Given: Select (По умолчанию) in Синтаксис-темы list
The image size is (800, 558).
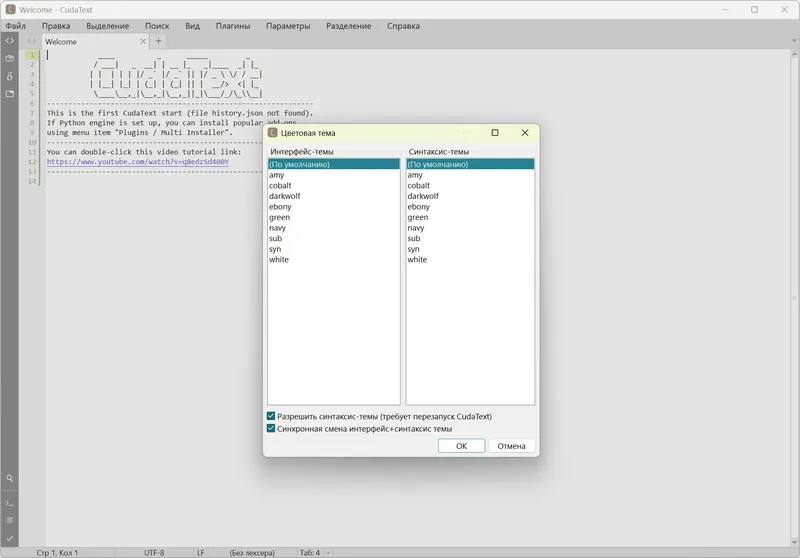Looking at the screenshot, I should point(470,164).
